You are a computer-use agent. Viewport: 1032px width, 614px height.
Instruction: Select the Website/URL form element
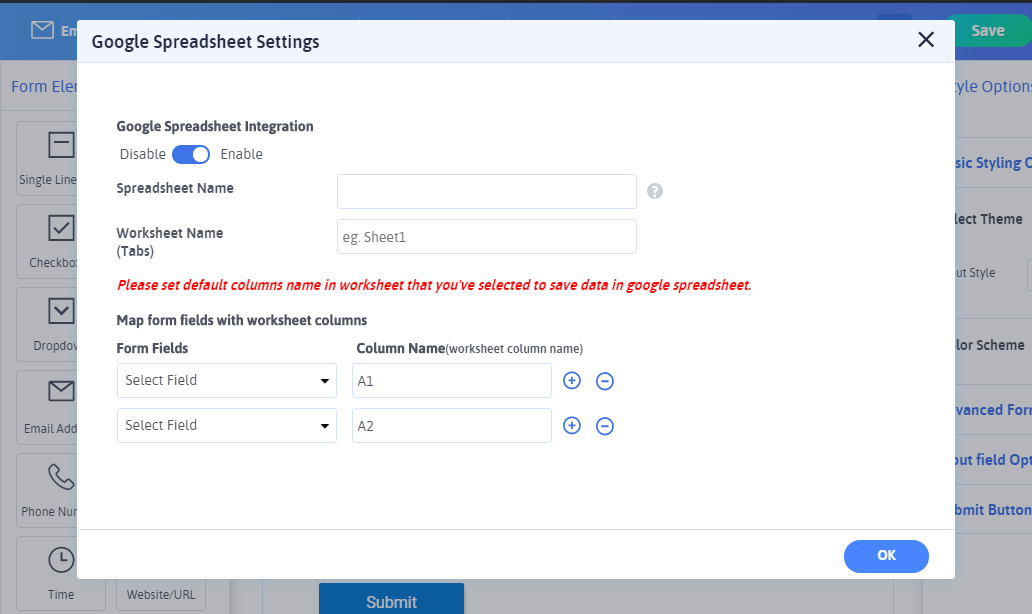(161, 594)
